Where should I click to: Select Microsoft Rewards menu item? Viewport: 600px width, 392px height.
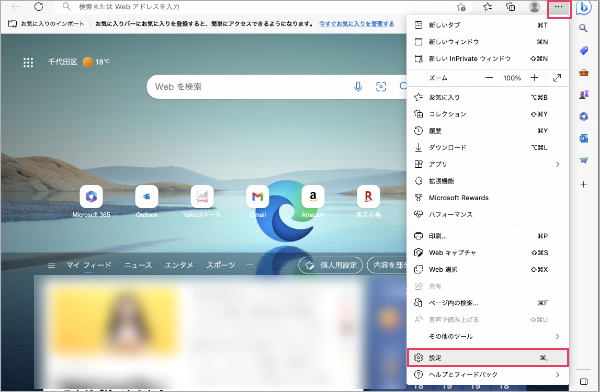488,198
